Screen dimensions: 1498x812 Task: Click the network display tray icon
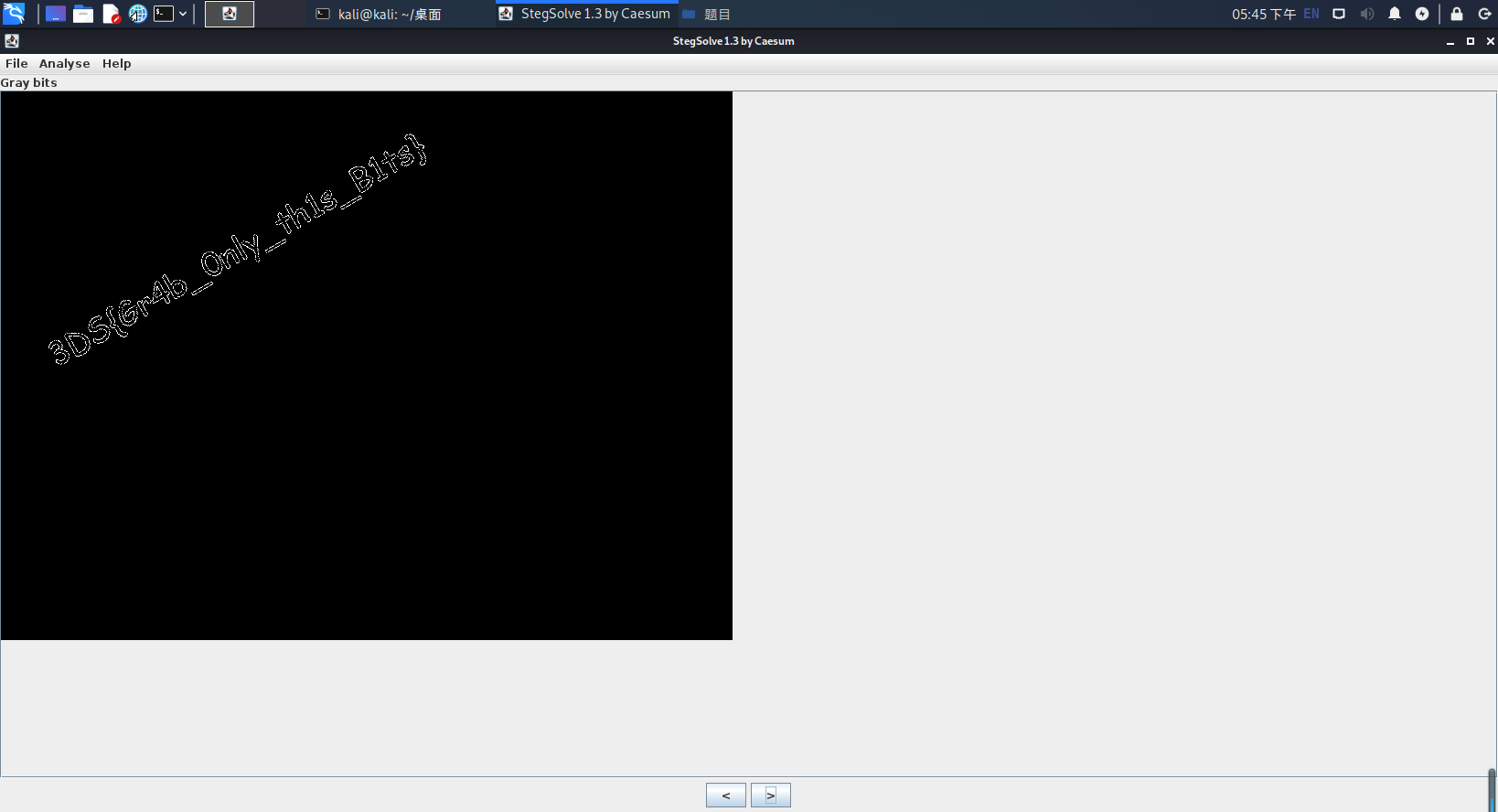click(1339, 14)
